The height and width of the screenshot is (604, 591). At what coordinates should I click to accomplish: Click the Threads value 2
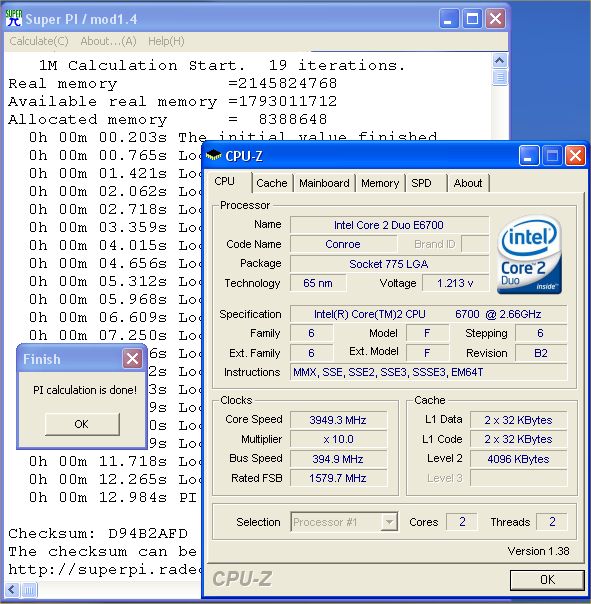tap(552, 522)
